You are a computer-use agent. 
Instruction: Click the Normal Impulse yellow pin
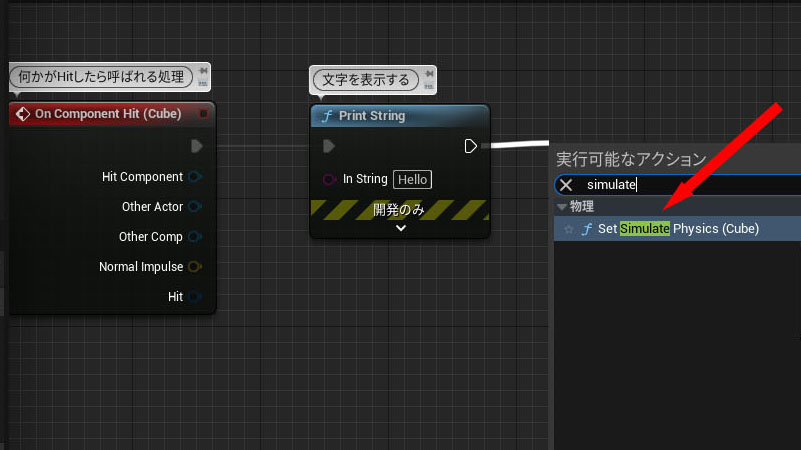(195, 267)
